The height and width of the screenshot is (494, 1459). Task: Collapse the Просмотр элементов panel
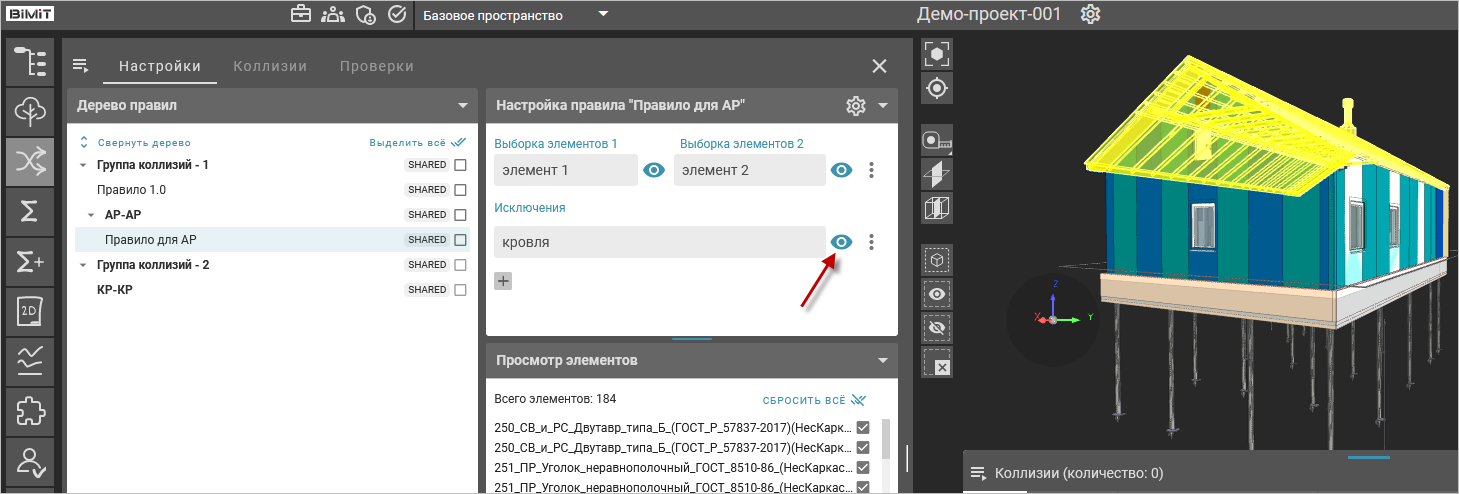(882, 361)
